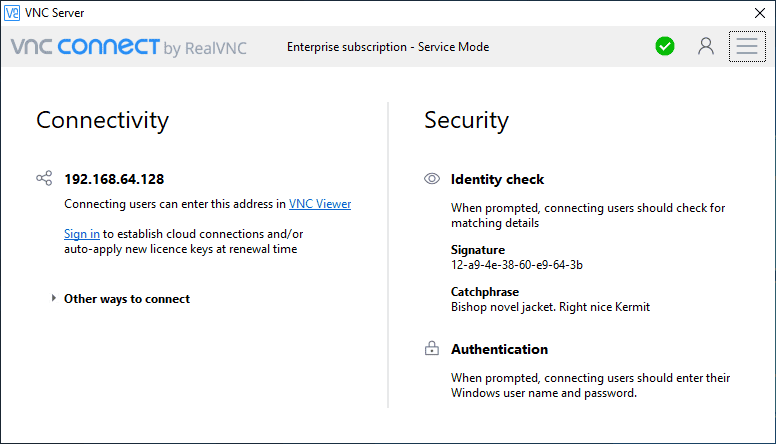Viewport: 776px width, 444px height.
Task: Click the Connectivity section title
Action: coord(102,121)
